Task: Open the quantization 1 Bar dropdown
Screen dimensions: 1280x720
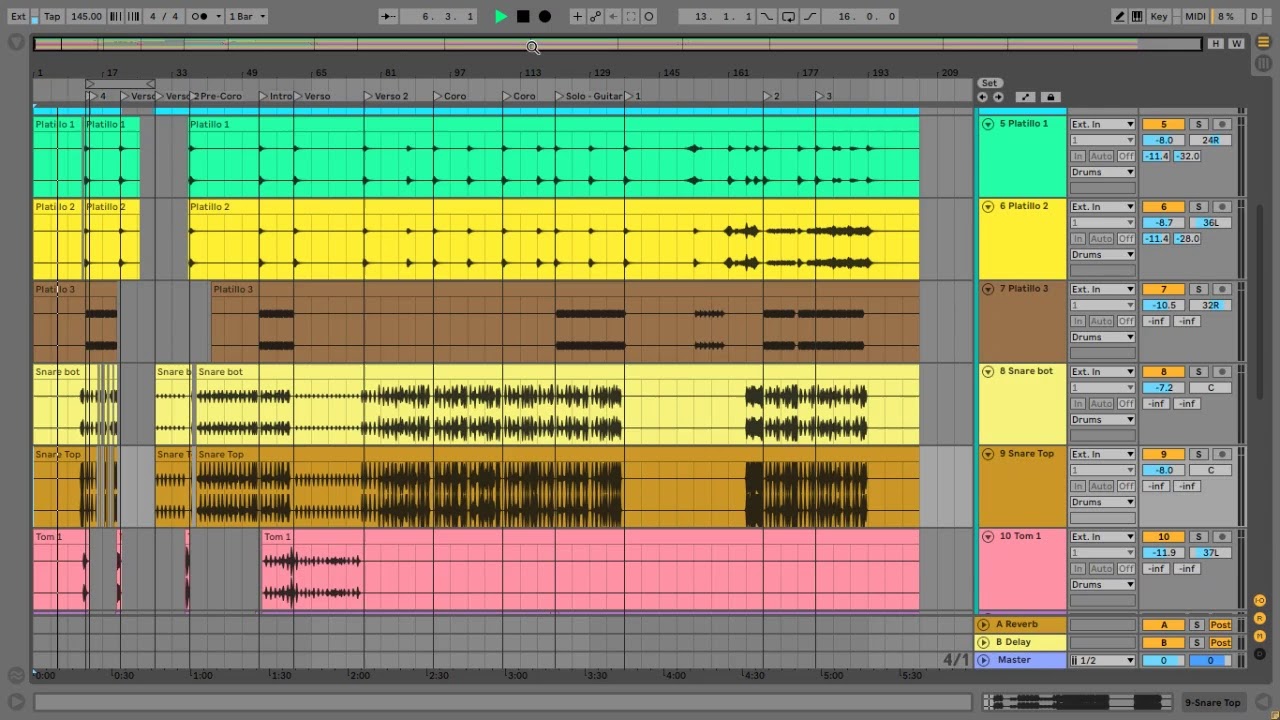Action: pos(247,16)
